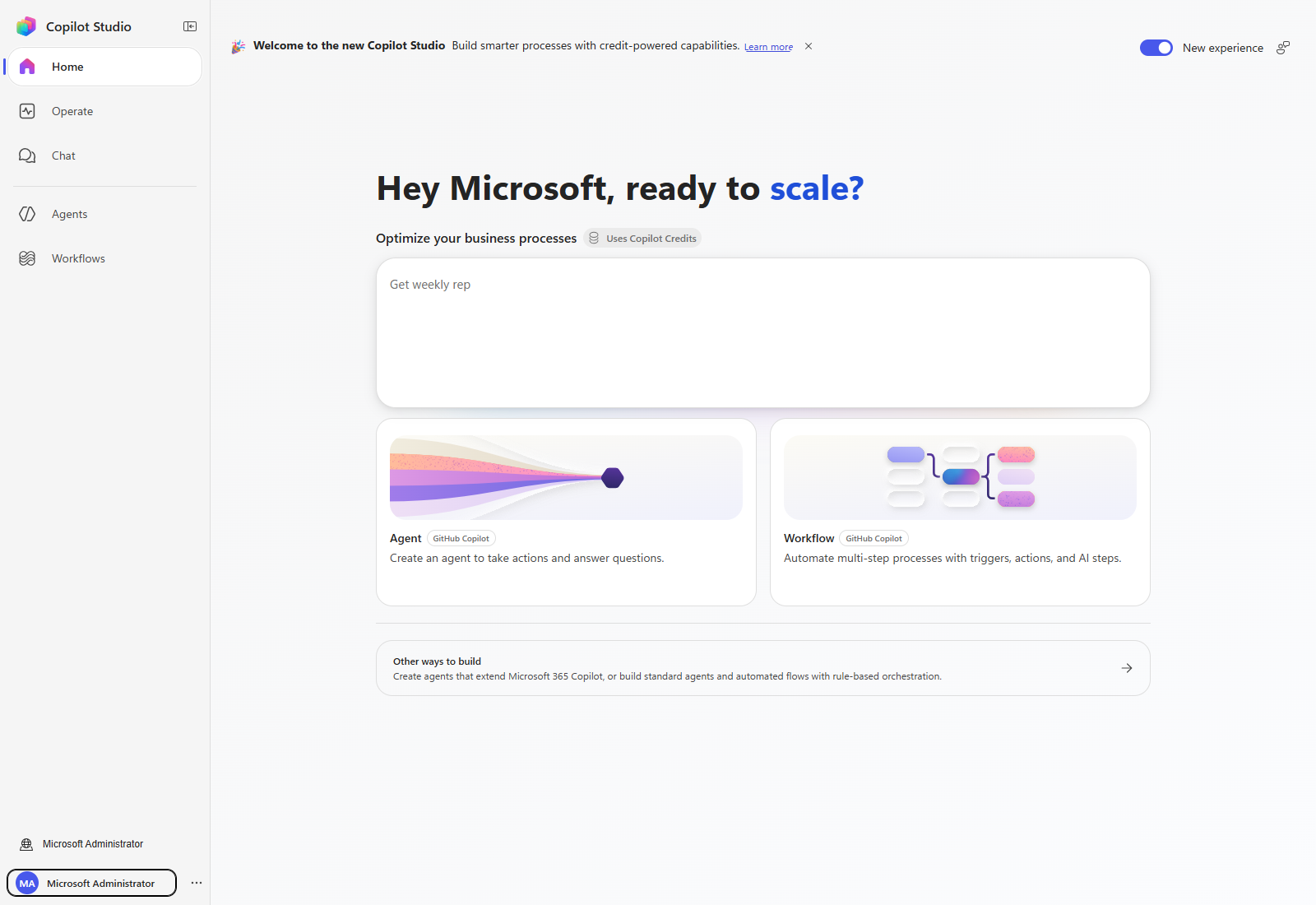Click the Uses Copilot Credits badge
Screen dimensions: 1316x905
(x=642, y=239)
